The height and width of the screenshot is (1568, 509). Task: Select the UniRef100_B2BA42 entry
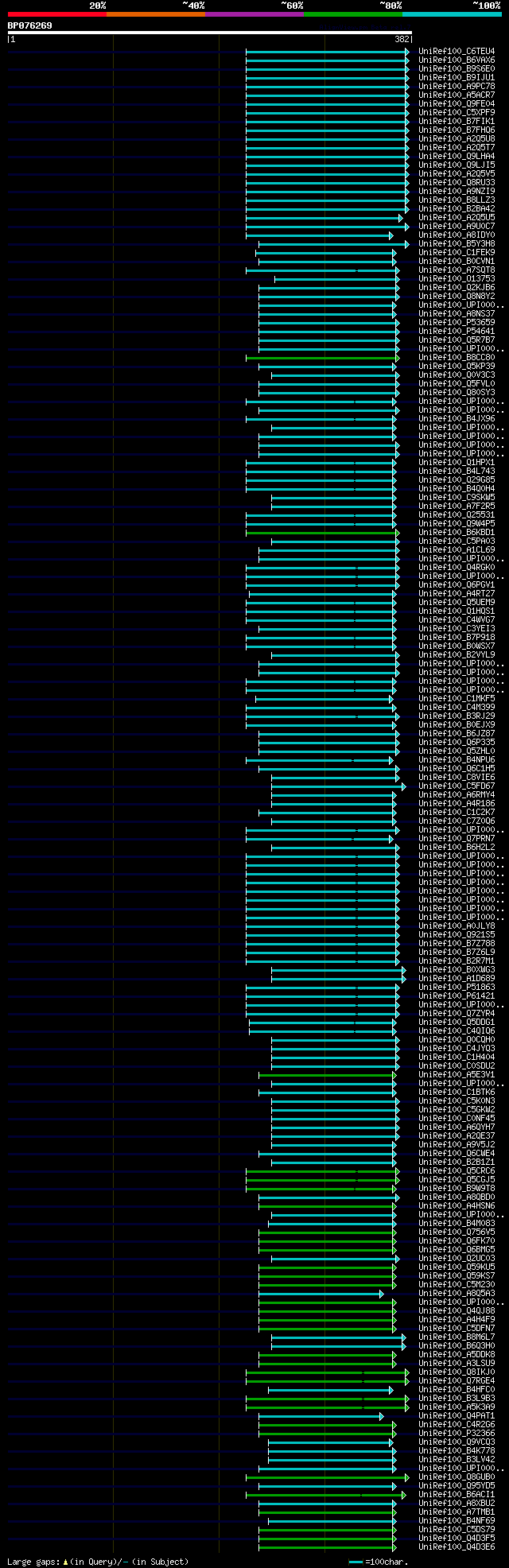(457, 209)
